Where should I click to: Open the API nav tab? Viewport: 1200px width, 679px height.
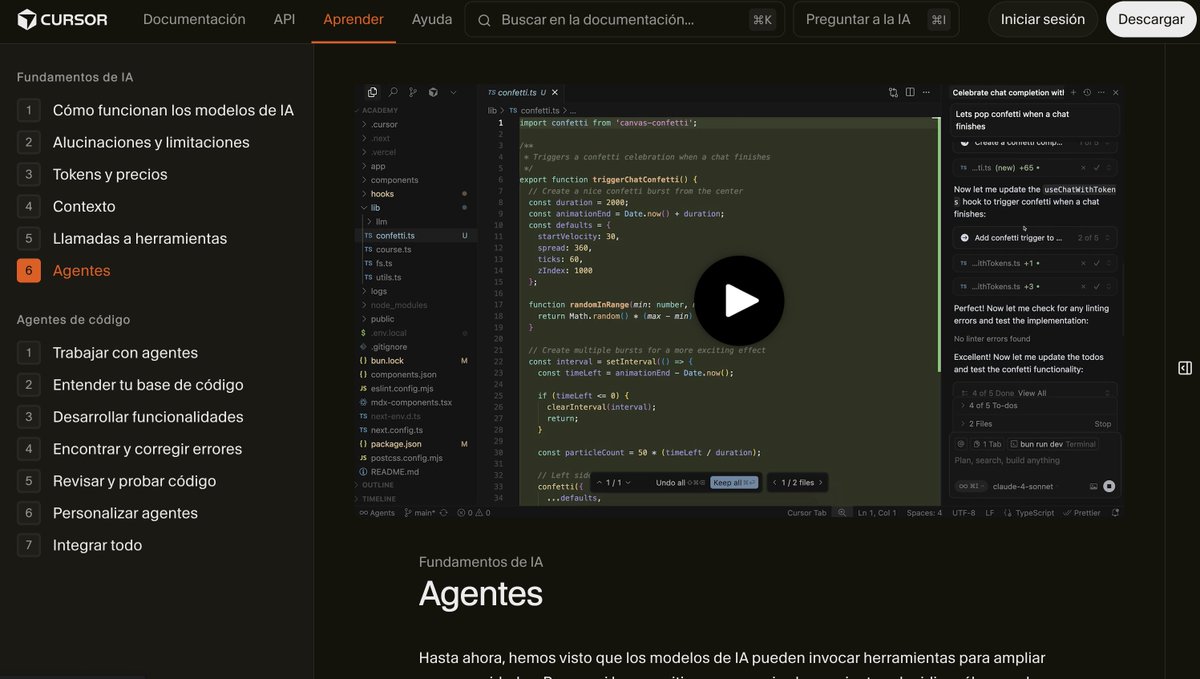284,19
